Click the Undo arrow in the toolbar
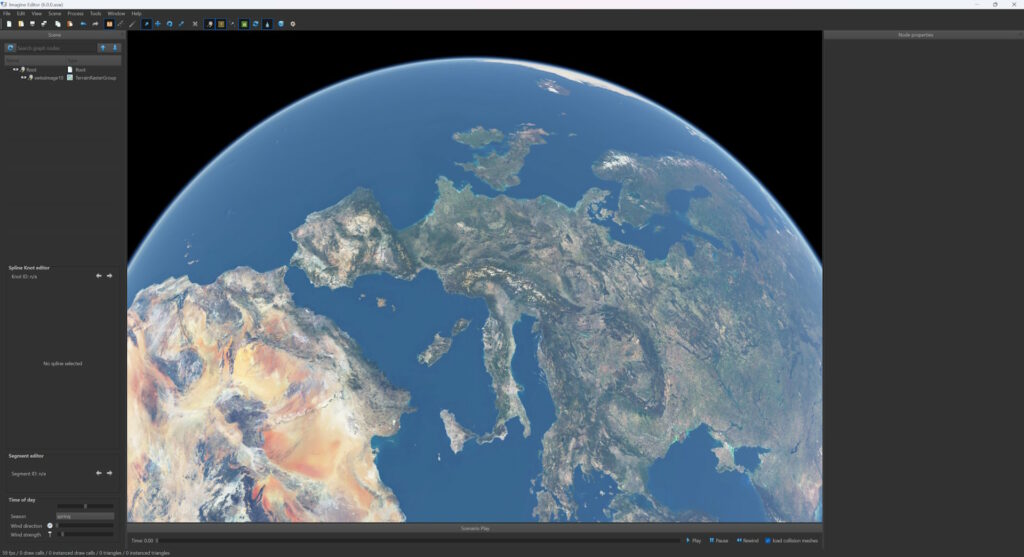Screen dimensions: 1024x557 tap(84, 24)
